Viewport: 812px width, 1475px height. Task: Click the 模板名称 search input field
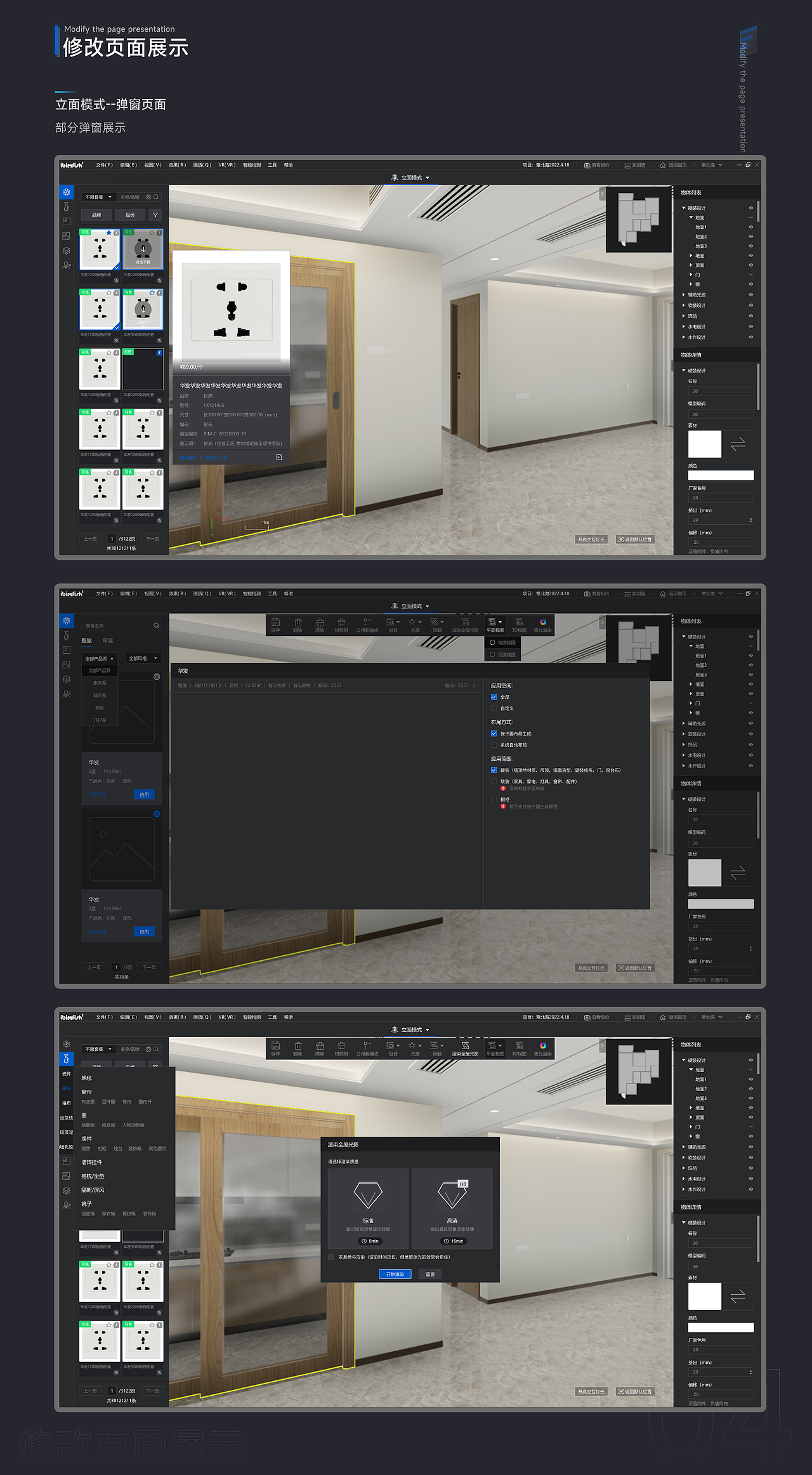121,626
